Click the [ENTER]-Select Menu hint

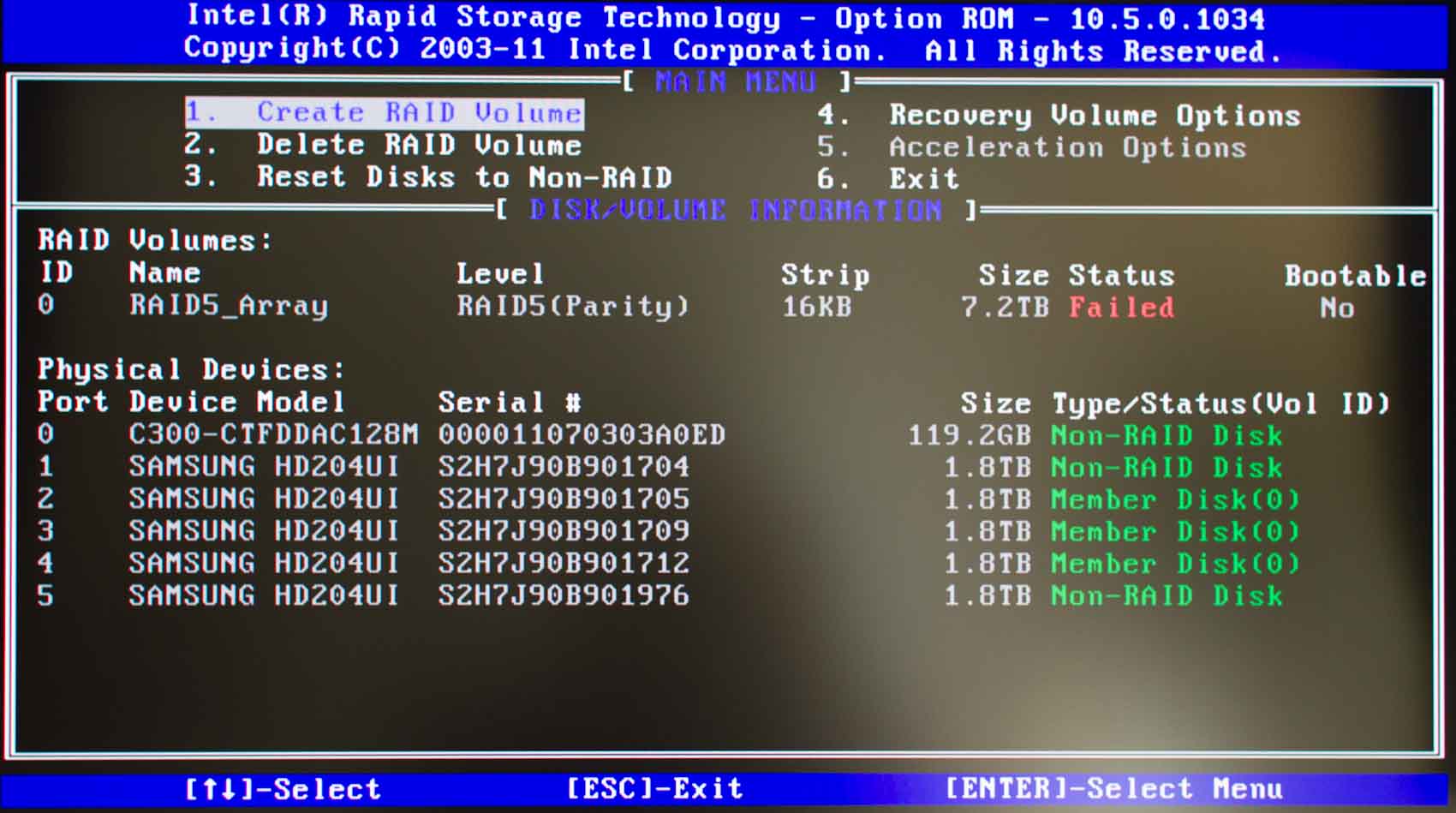[1114, 788]
